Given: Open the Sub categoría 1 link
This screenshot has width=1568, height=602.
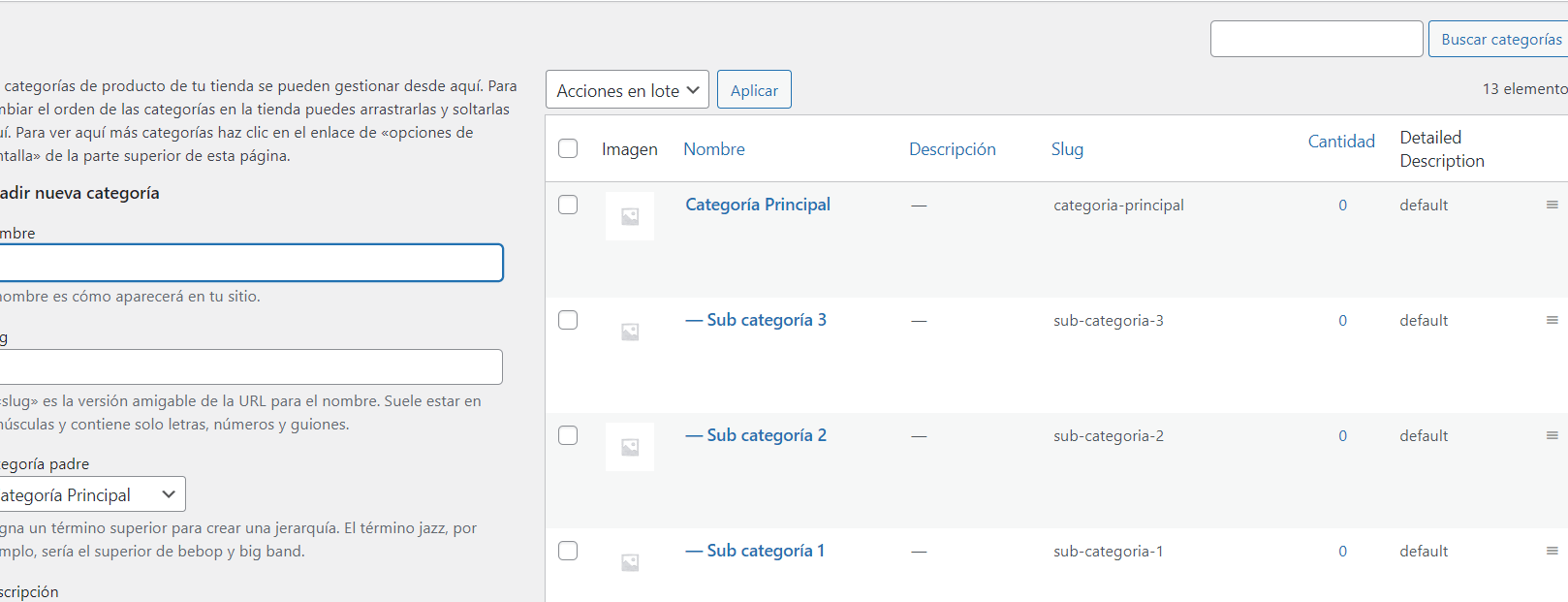Looking at the screenshot, I should 755,551.
